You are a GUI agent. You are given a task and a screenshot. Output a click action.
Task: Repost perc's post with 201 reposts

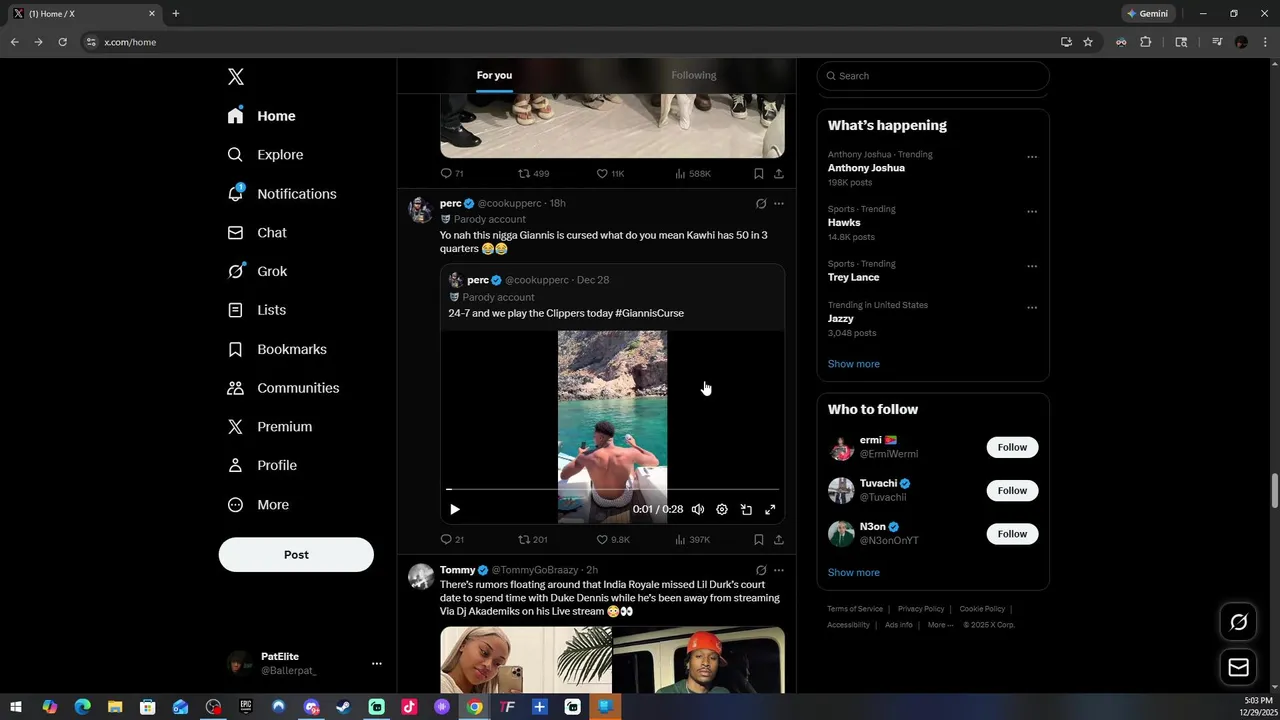pyautogui.click(x=532, y=540)
